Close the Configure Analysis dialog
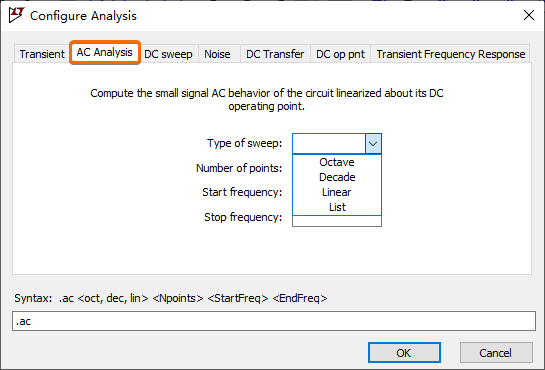Screen dimensions: 545x370 point(529,15)
